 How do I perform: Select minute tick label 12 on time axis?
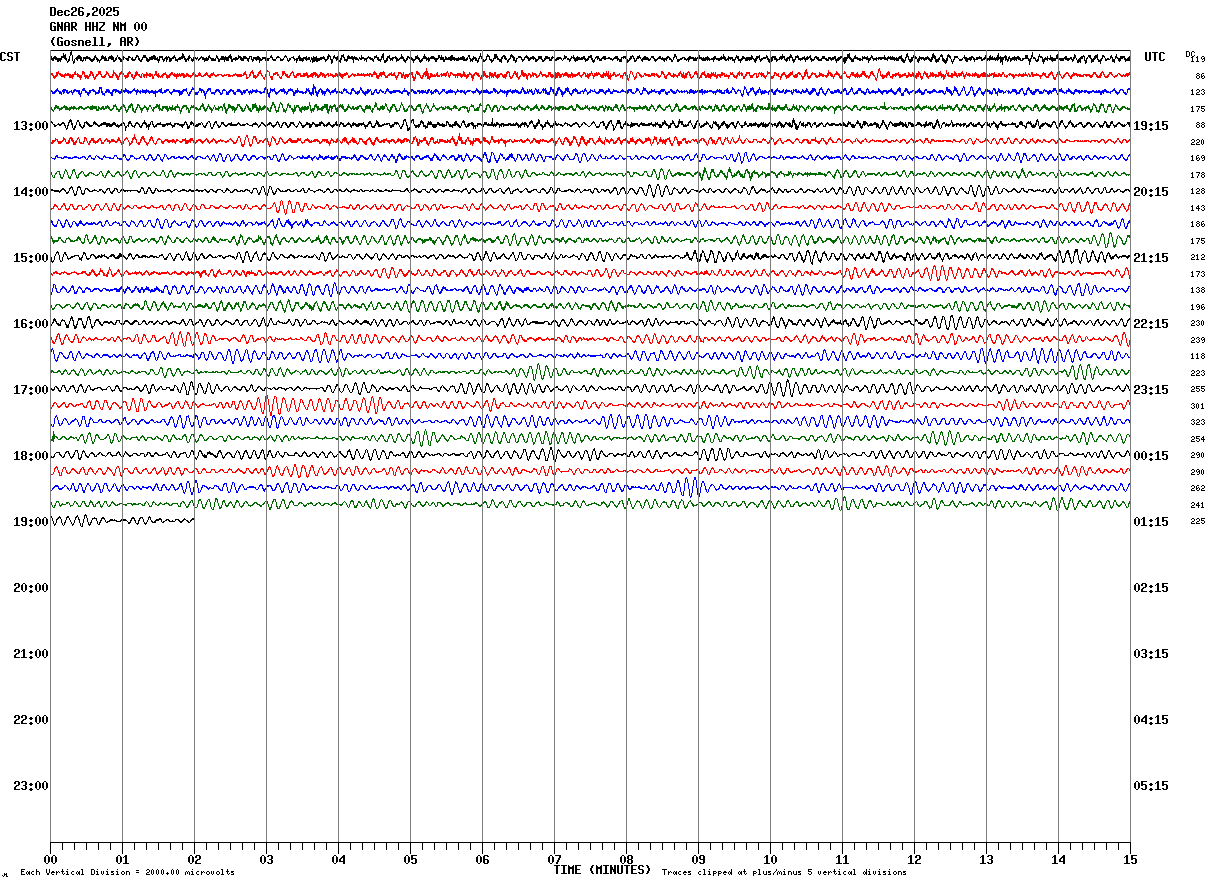tap(914, 860)
